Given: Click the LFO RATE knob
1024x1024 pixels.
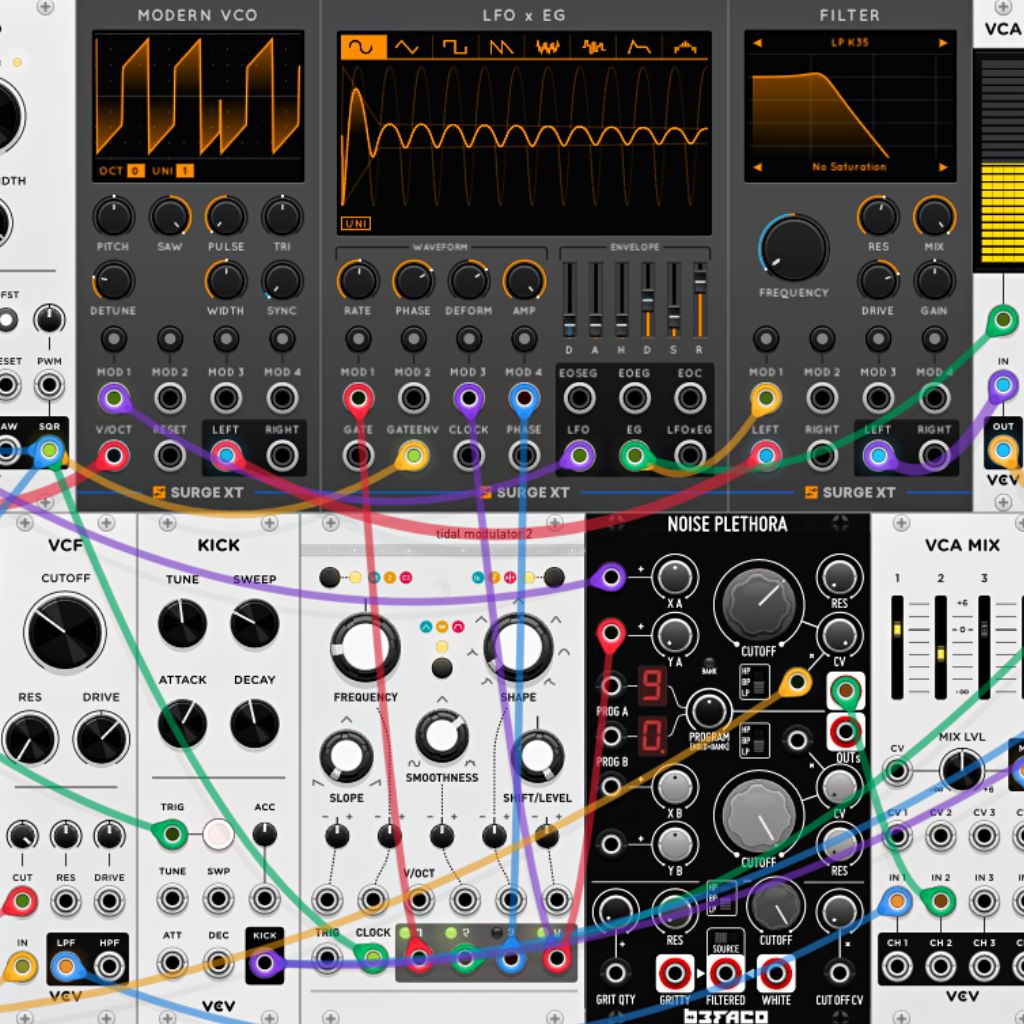Looking at the screenshot, I should pos(358,280).
